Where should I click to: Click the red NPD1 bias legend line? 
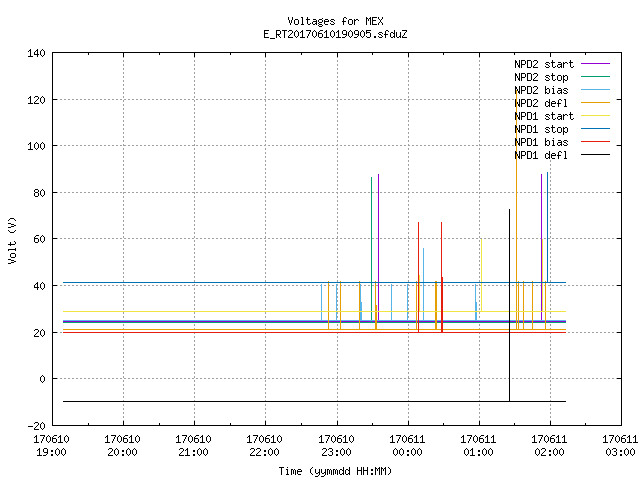595,142
